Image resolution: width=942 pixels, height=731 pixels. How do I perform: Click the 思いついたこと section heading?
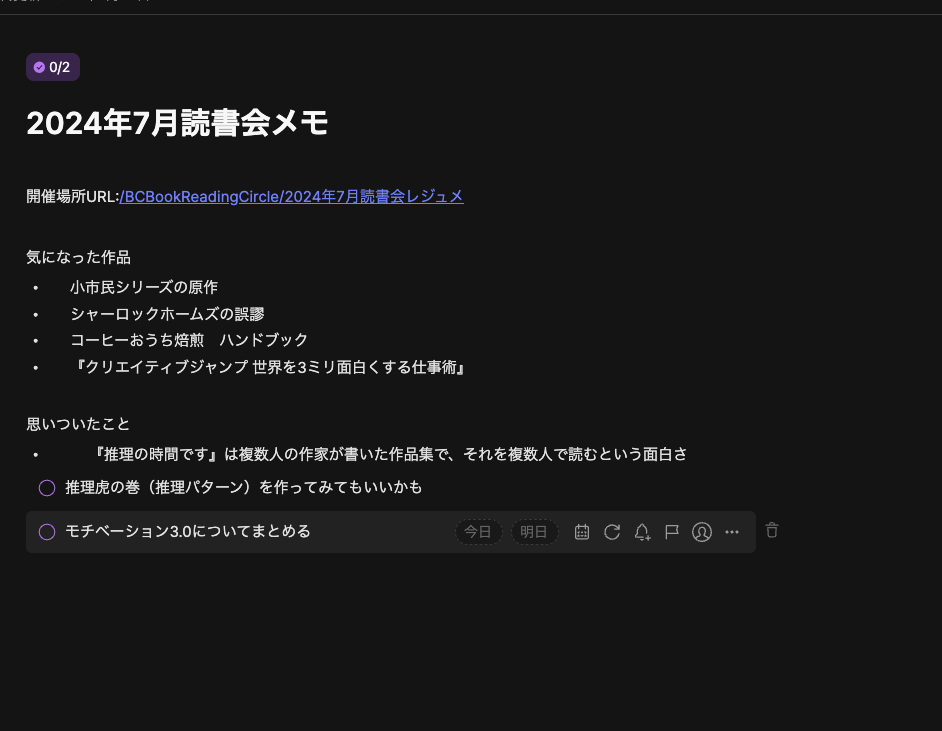coord(78,423)
